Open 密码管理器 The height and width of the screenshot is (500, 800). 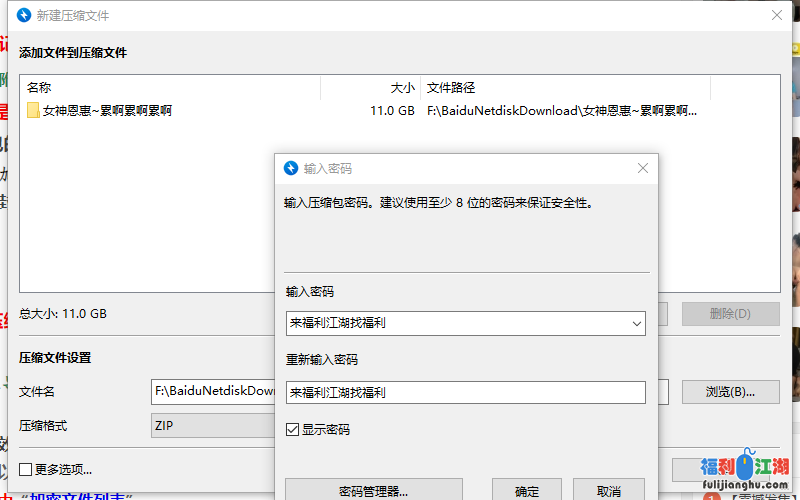click(374, 491)
